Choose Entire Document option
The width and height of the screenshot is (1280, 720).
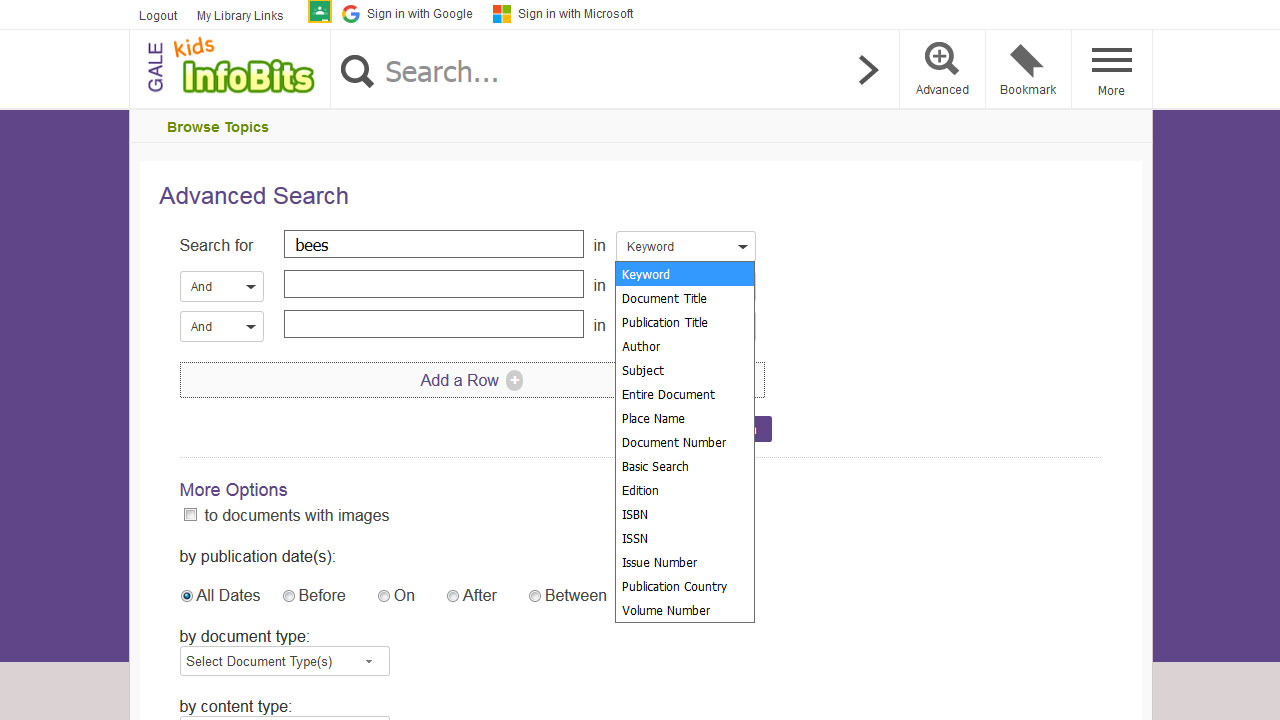pos(685,394)
